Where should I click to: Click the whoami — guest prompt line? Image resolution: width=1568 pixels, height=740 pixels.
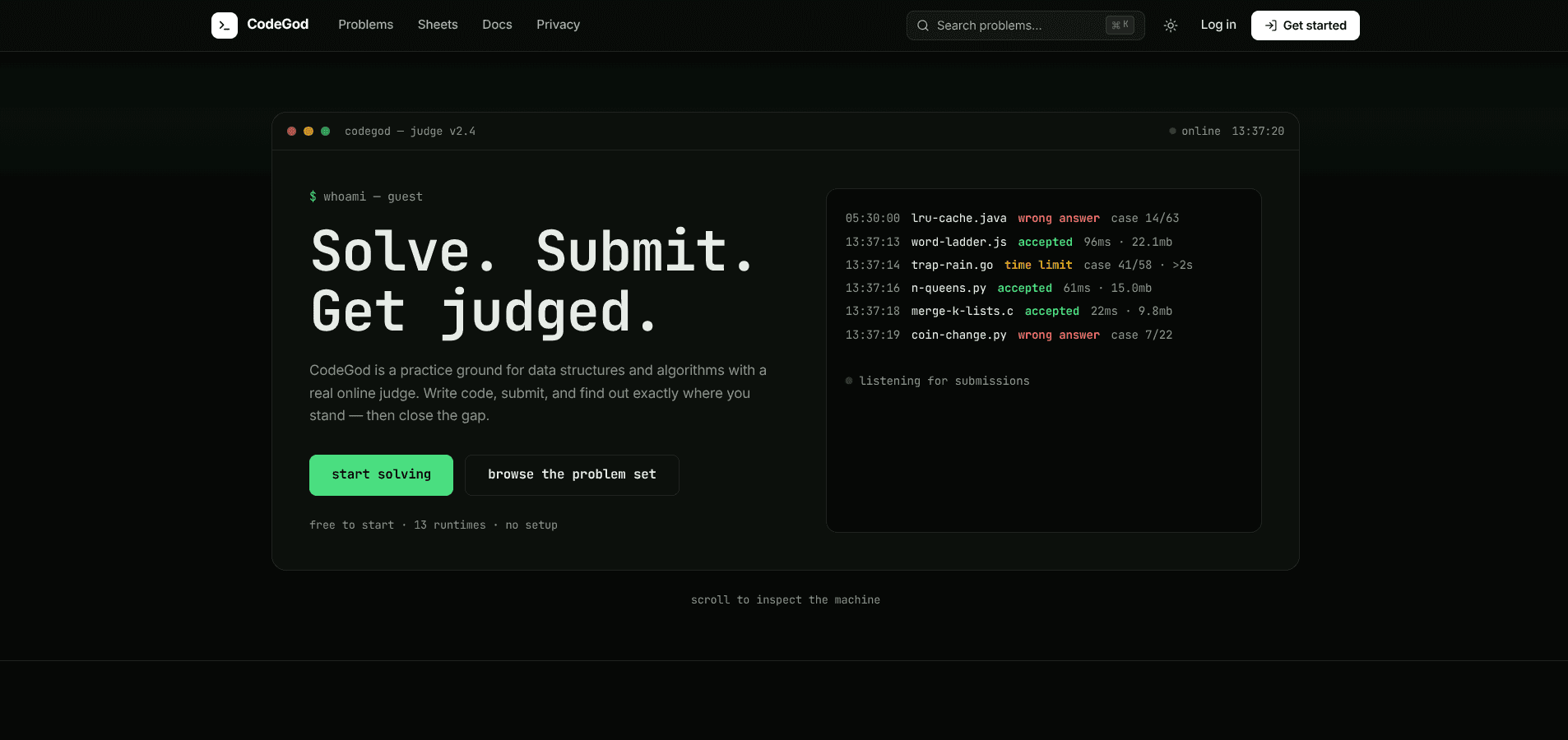(366, 197)
